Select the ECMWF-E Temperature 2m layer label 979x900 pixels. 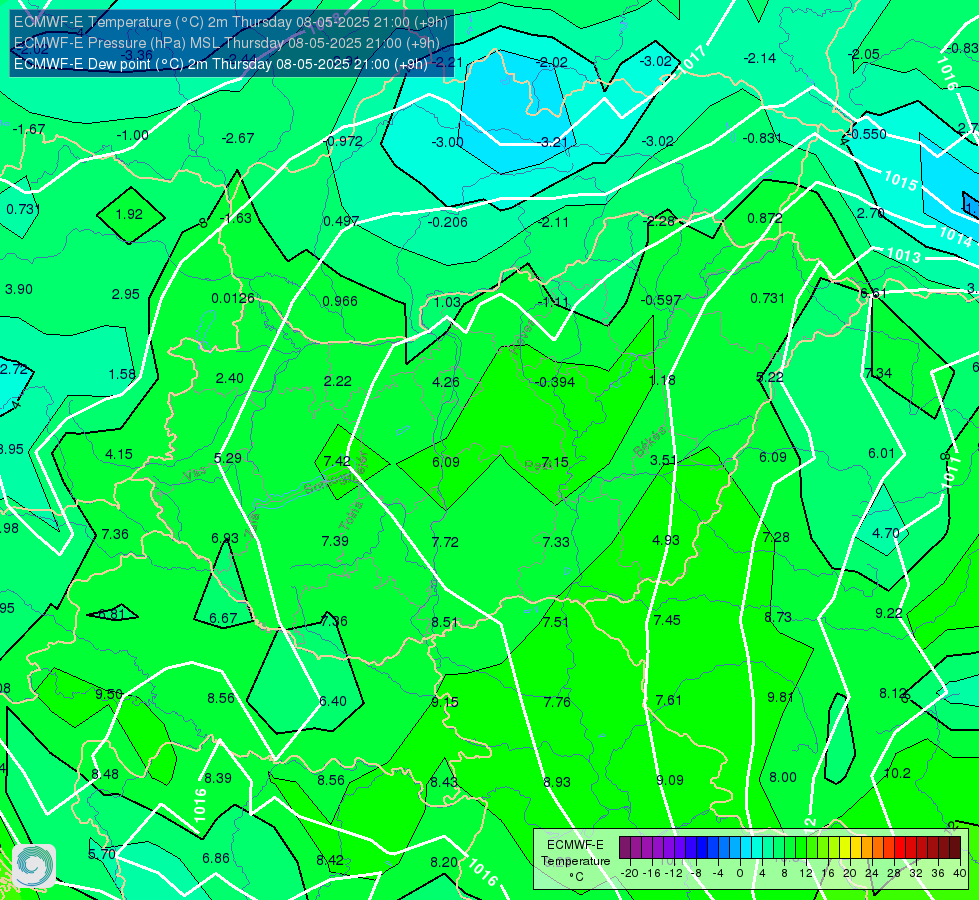point(230,22)
